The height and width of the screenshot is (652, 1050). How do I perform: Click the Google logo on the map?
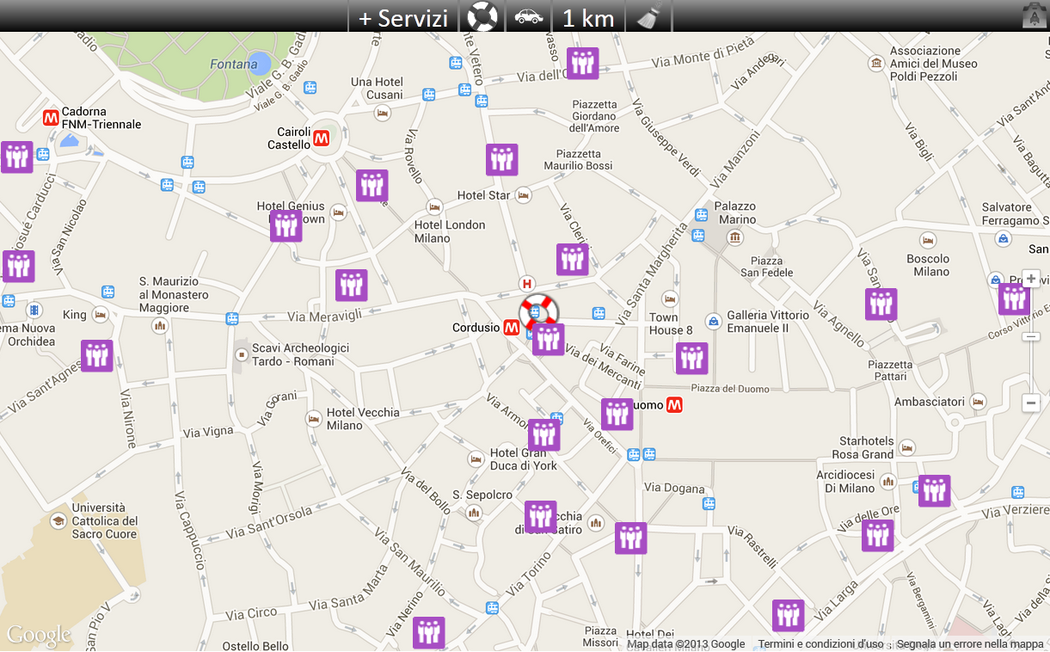39,634
